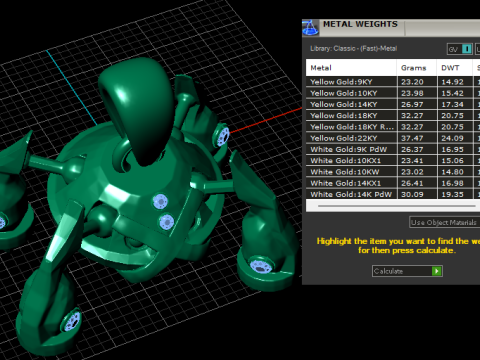
Task: Toggle the GV switch
Action: (460, 49)
